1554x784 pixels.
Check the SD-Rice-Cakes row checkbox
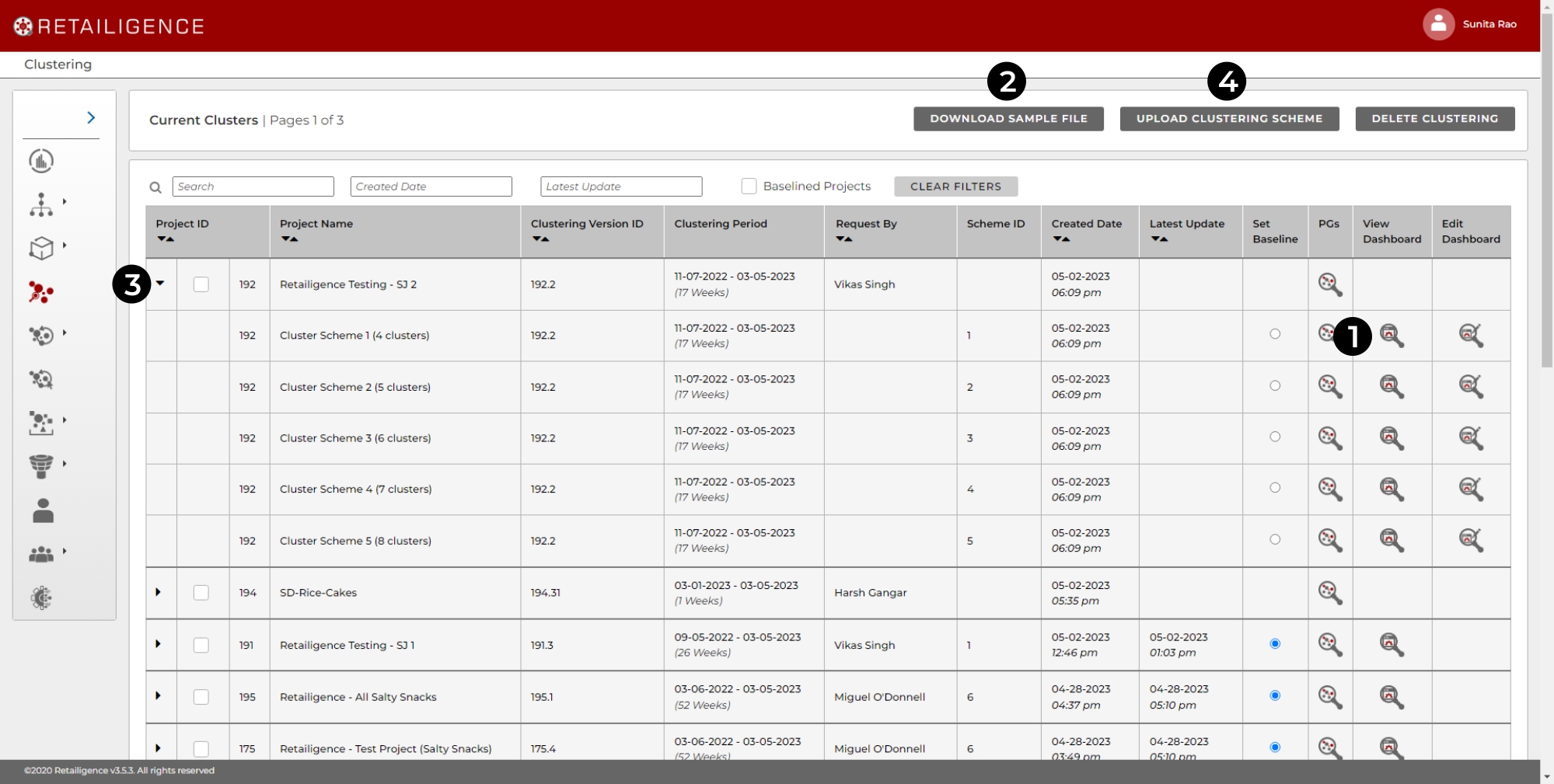coord(201,593)
